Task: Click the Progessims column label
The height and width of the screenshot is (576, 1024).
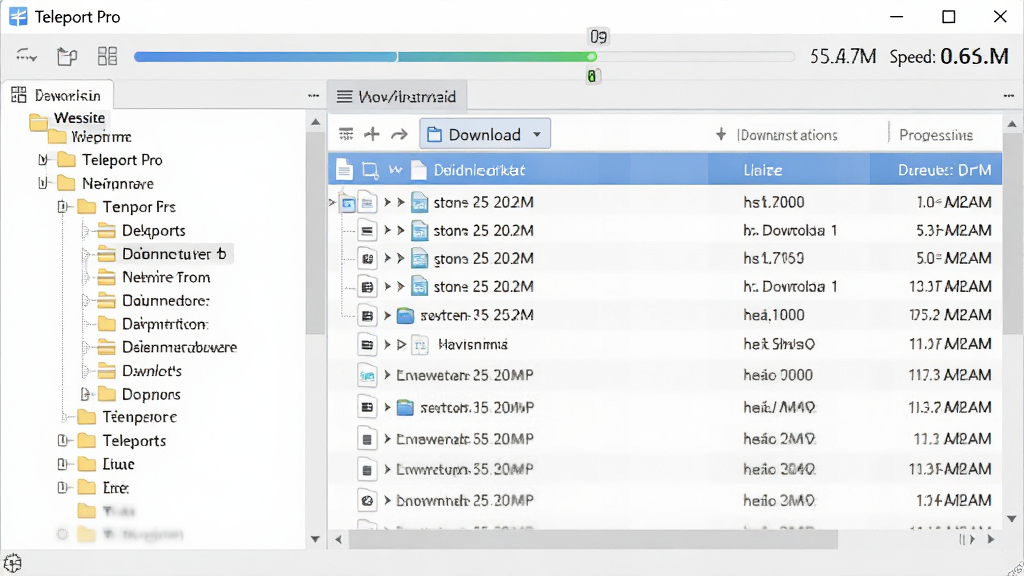Action: (936, 135)
